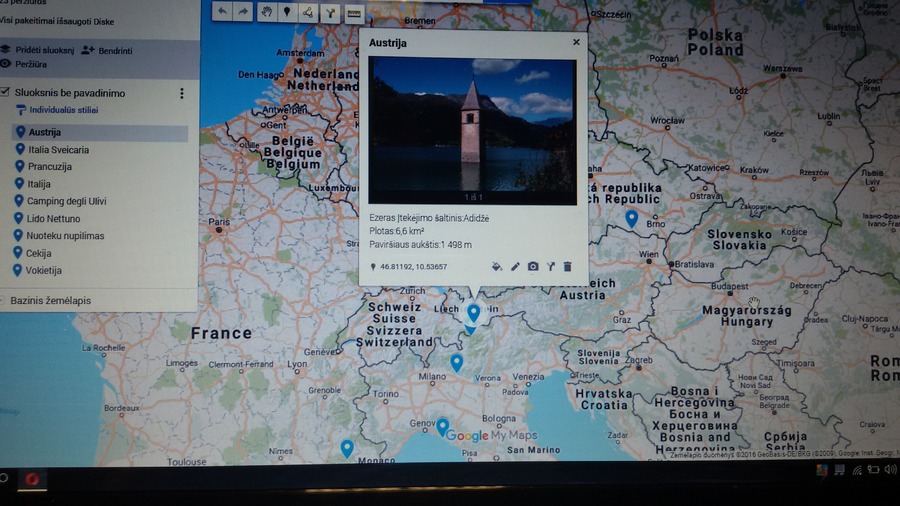Viewport: 900px width, 506px height.
Task: Click blue map marker near Monaco
Action: [x=347, y=448]
